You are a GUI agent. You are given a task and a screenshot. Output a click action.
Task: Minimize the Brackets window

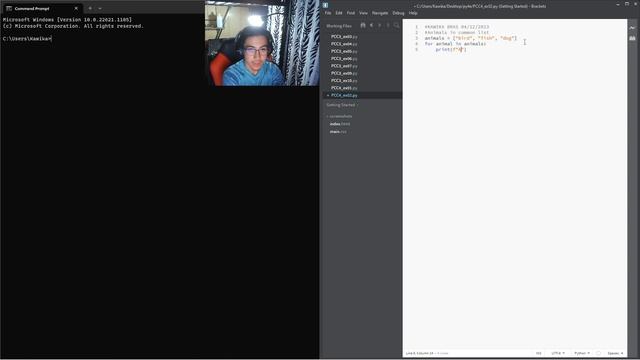pyautogui.click(x=618, y=4)
